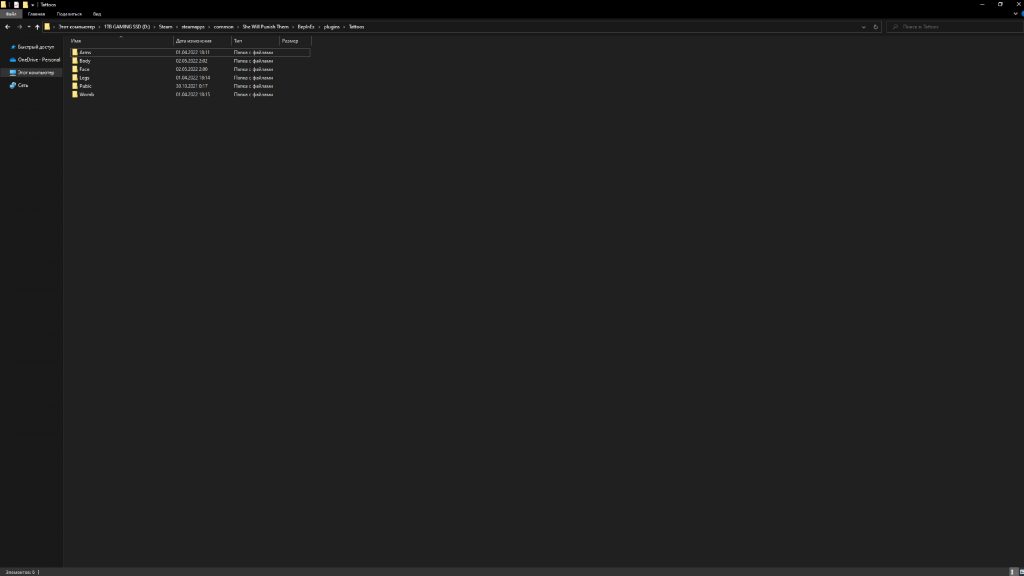The image size is (1024, 576).
Task: Click the Back navigation arrow
Action: [7, 27]
